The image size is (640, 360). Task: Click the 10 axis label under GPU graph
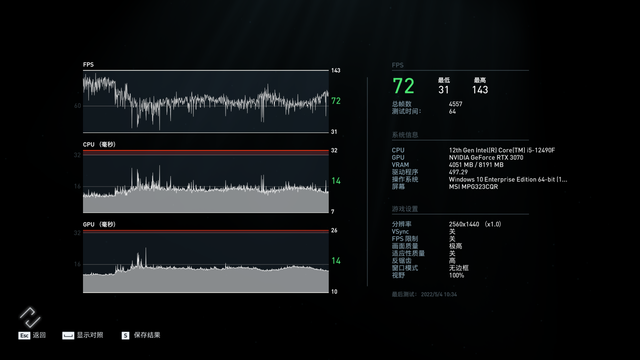coord(334,292)
